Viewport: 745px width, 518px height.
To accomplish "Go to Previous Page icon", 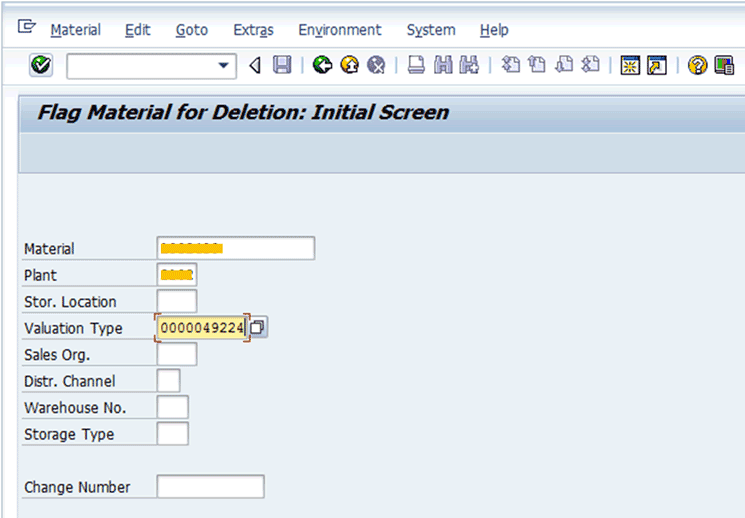I will point(537,64).
